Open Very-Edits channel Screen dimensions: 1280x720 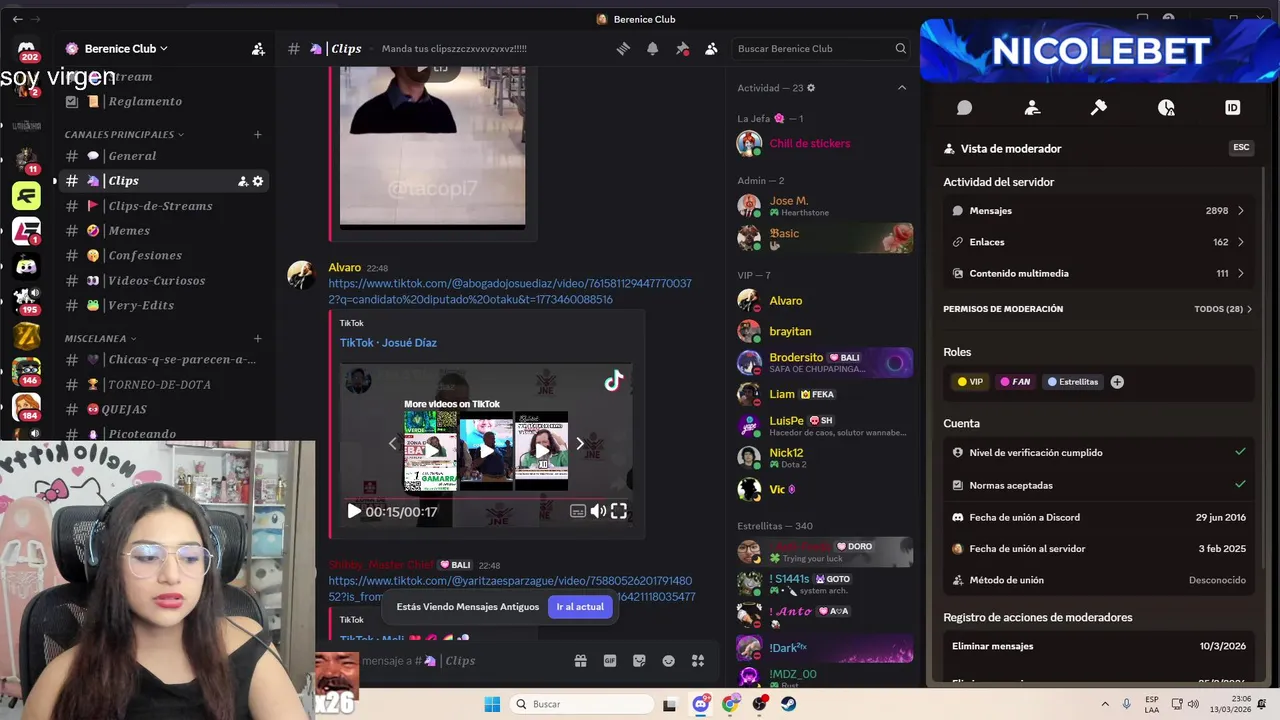163,305
